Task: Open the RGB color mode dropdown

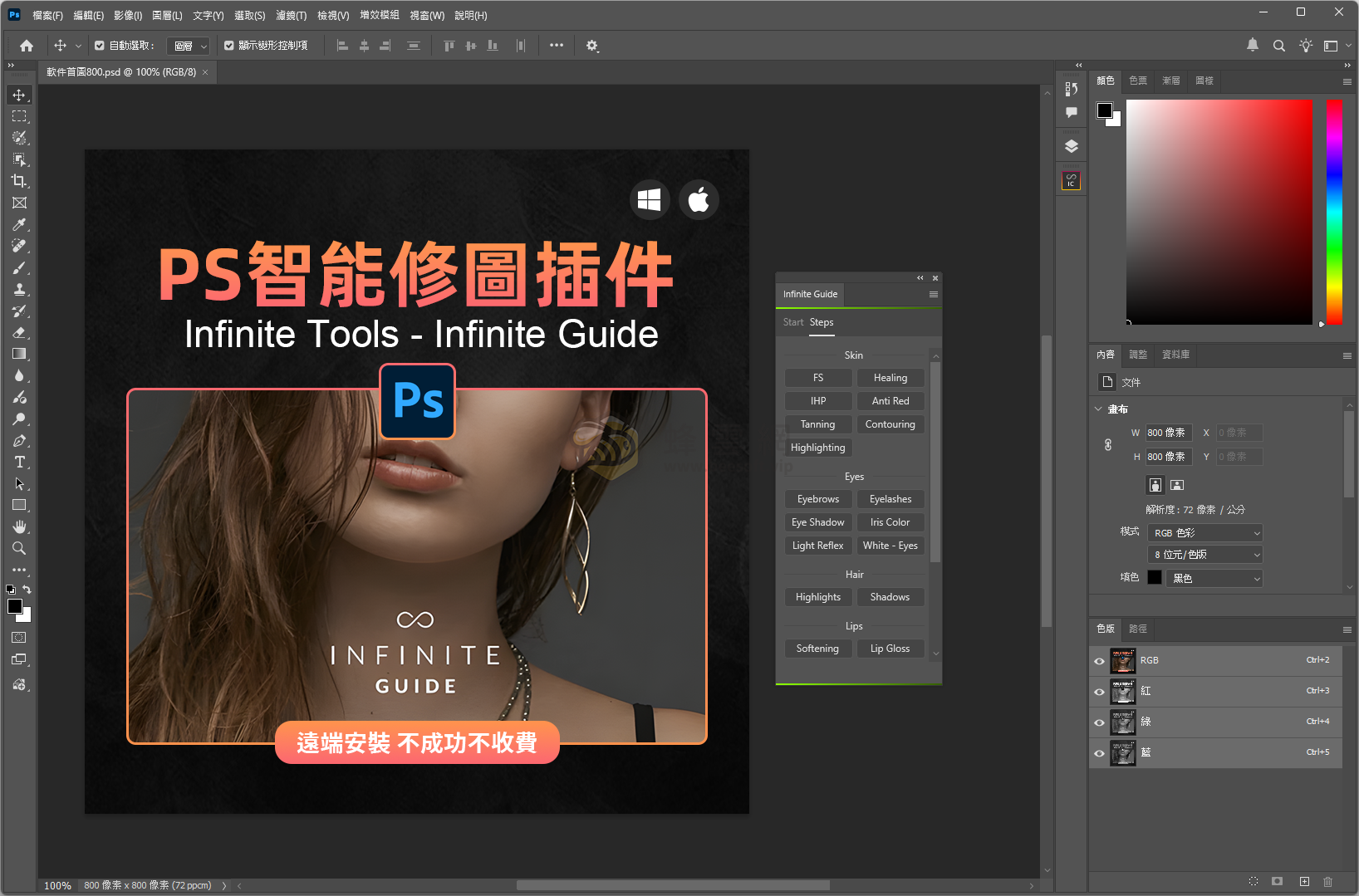Action: 1205,533
